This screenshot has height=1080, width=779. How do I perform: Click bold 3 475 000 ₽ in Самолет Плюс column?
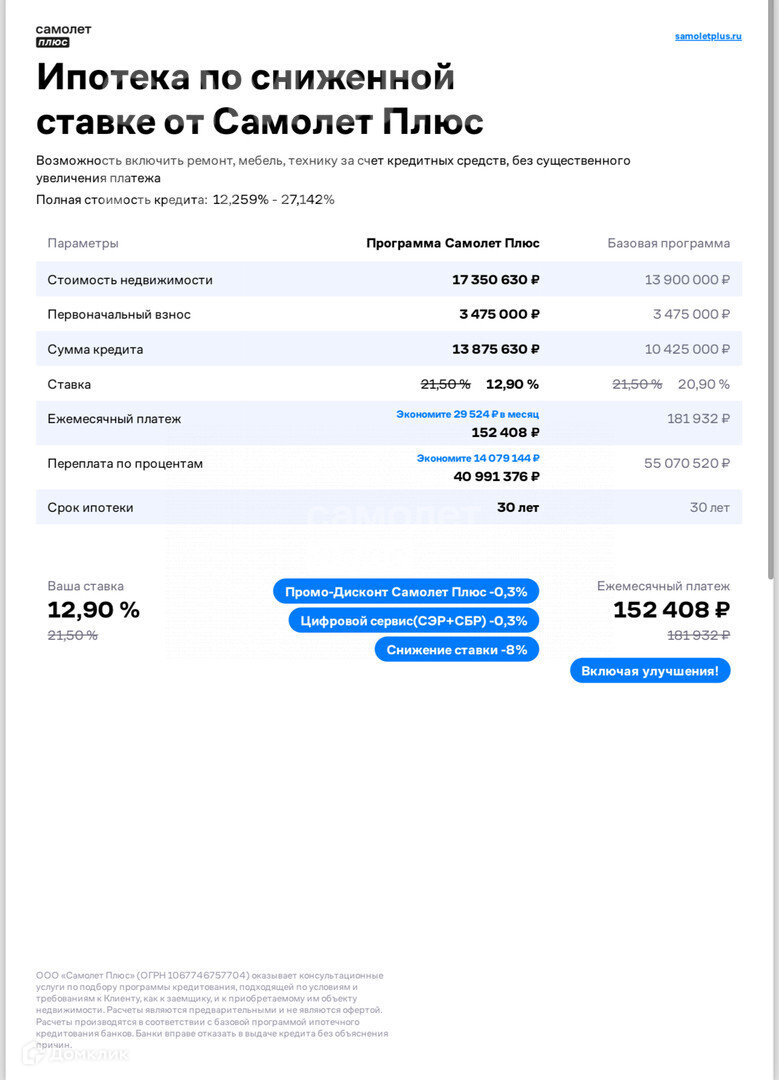pyautogui.click(x=499, y=314)
